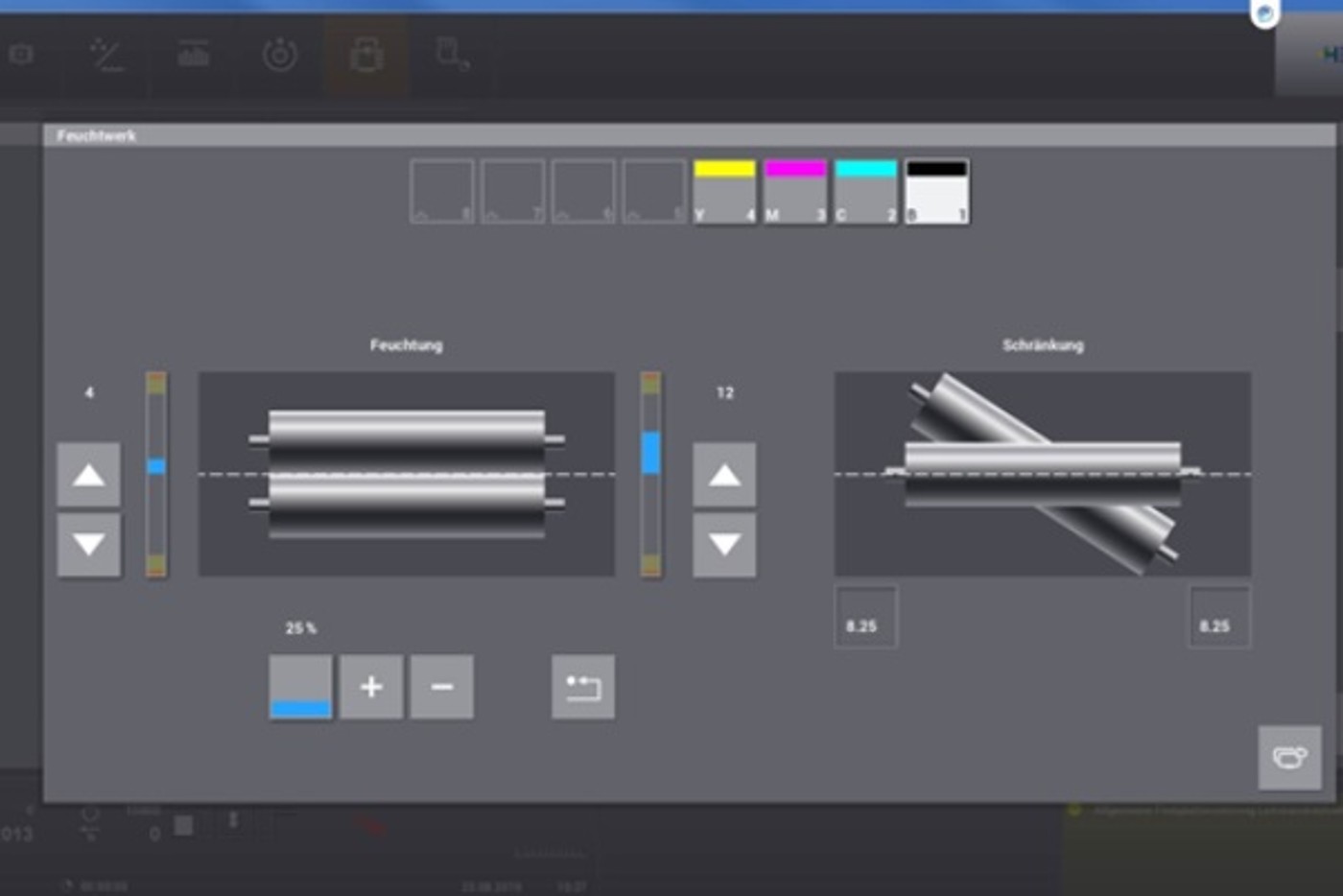Select the black printing unit 1
Screen dimensions: 1343x896
pos(936,192)
